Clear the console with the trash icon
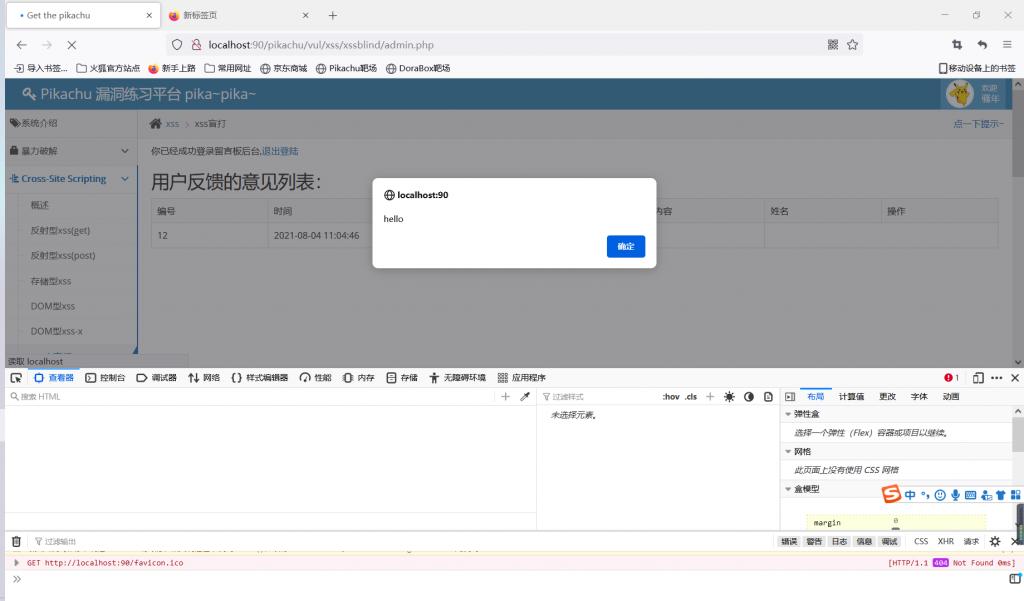Screen dimensions: 1024x601 tap(16, 541)
